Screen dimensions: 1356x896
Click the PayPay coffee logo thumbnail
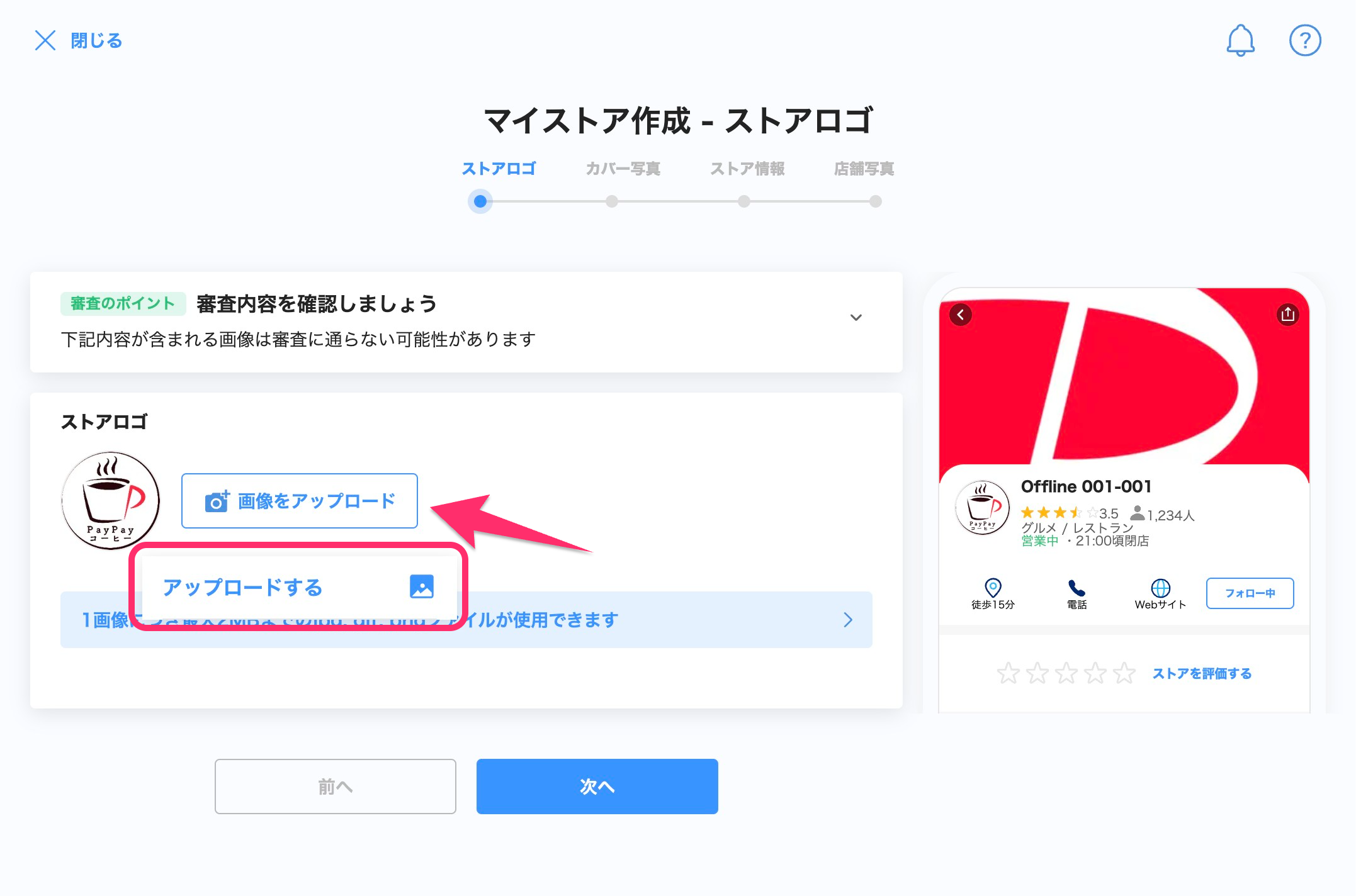111,501
